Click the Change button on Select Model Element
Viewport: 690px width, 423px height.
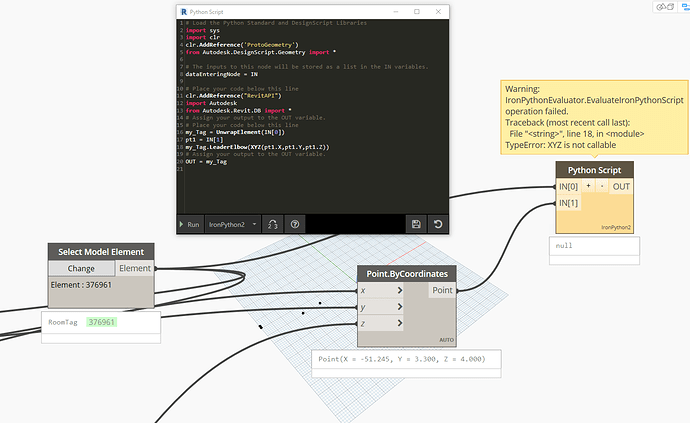coord(81,268)
